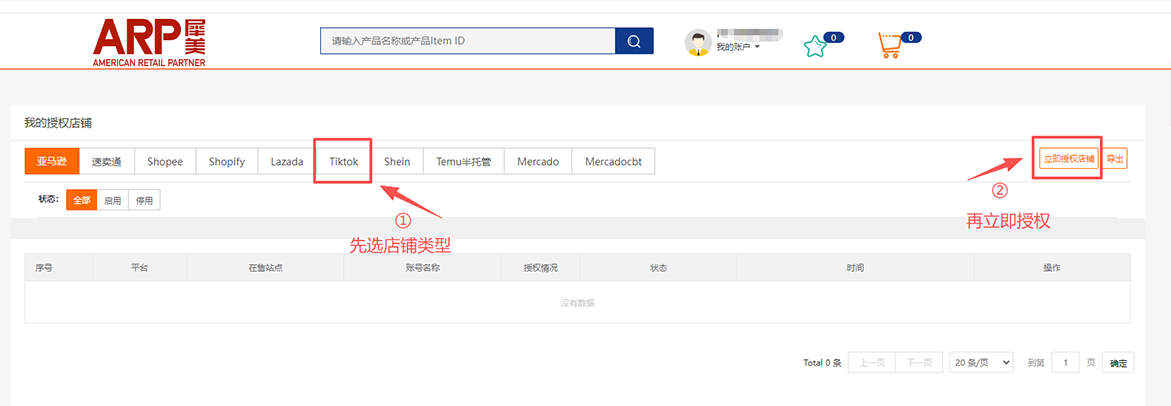Click the search magnifier button

(634, 41)
